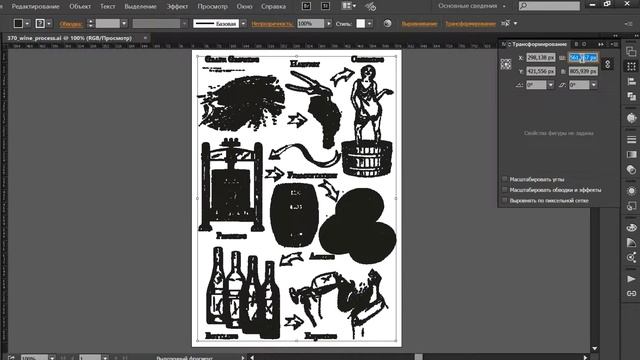
Task: Open the graphic style dropdown arrow
Action: click(x=369, y=24)
